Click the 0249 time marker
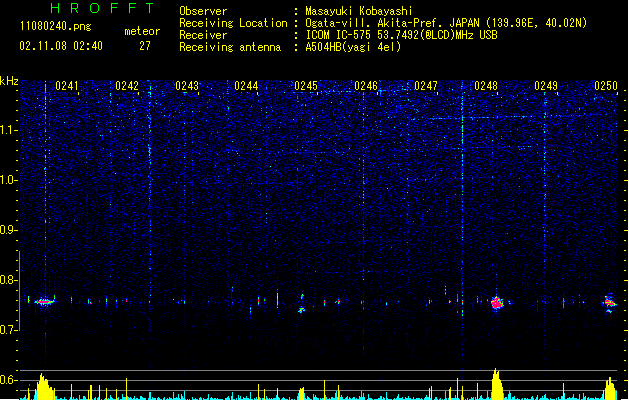Viewport: 629px width, 400px height. click(546, 86)
